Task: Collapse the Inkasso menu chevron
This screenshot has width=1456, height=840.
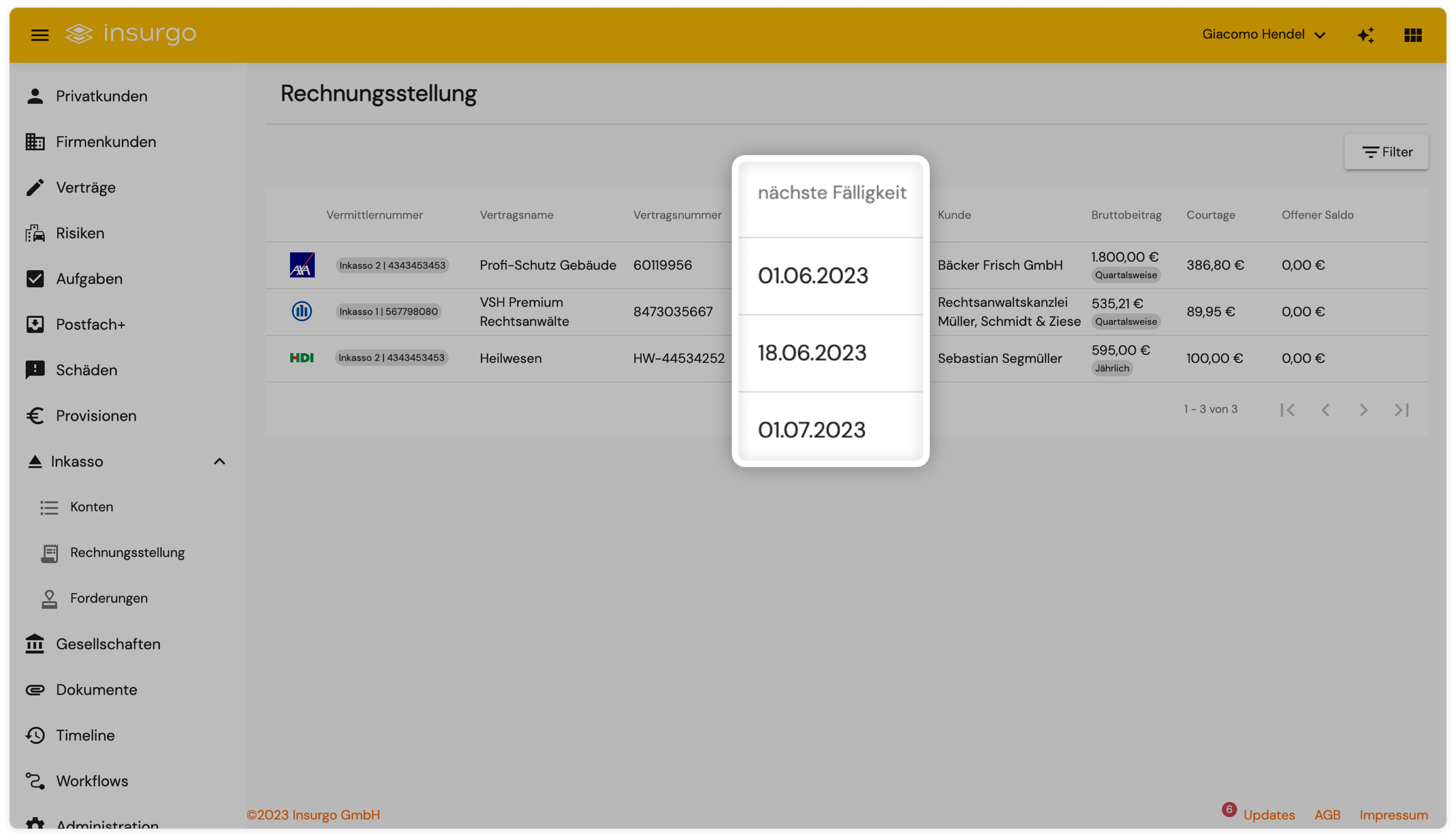Action: coord(219,461)
